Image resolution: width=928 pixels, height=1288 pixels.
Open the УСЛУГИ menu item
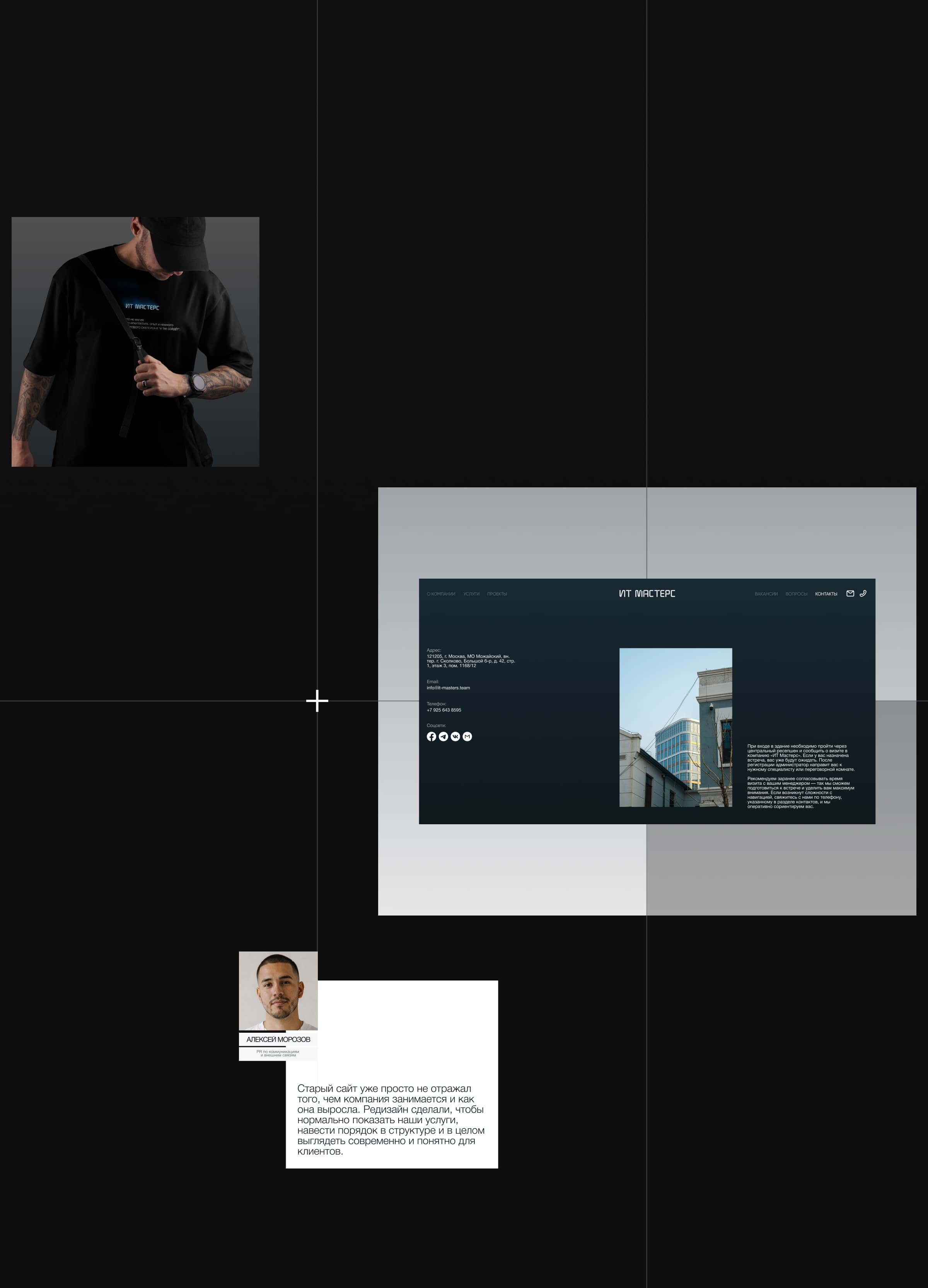click(x=471, y=594)
